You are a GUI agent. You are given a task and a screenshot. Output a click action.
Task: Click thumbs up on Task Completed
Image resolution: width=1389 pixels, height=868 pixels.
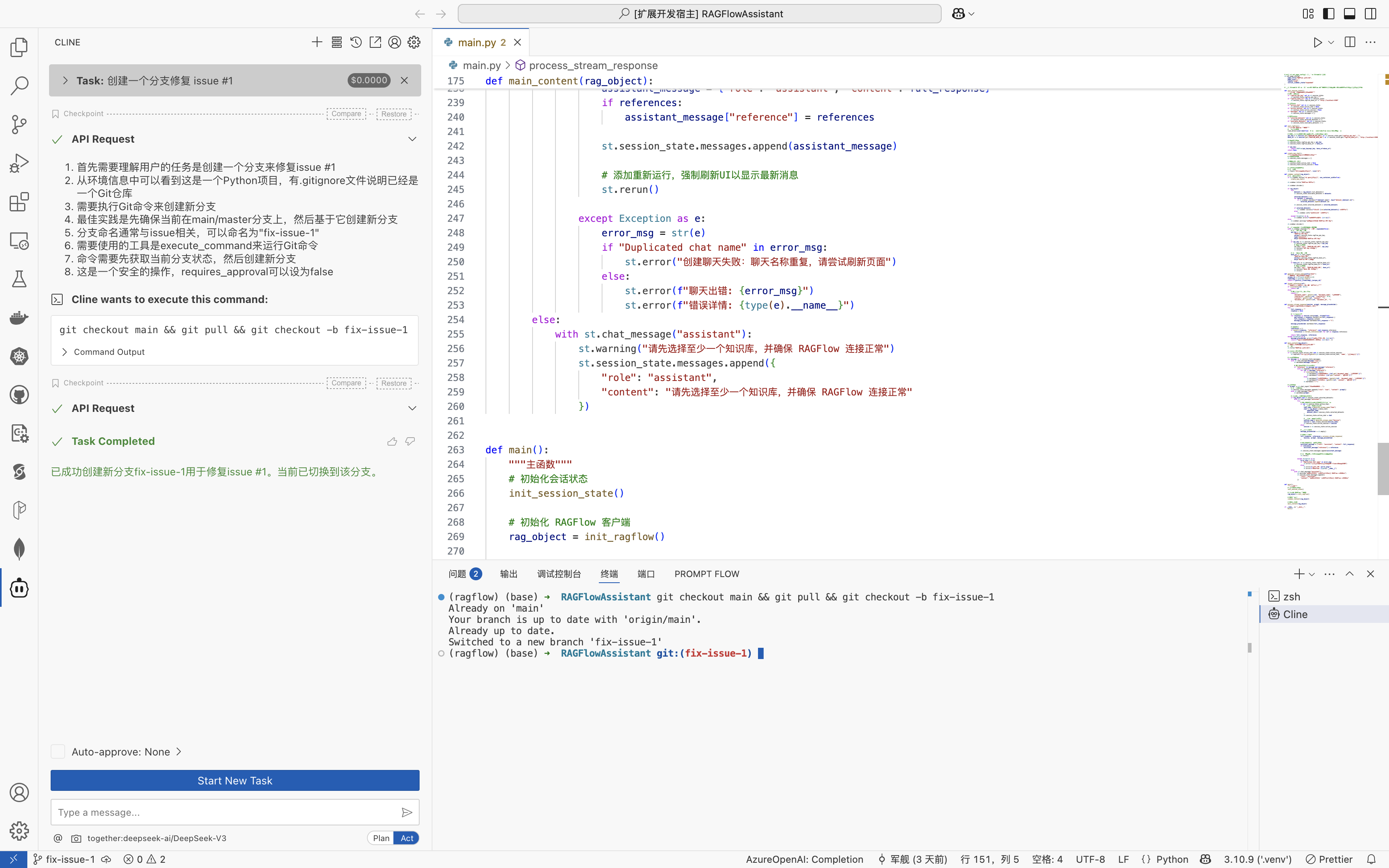[x=392, y=442]
